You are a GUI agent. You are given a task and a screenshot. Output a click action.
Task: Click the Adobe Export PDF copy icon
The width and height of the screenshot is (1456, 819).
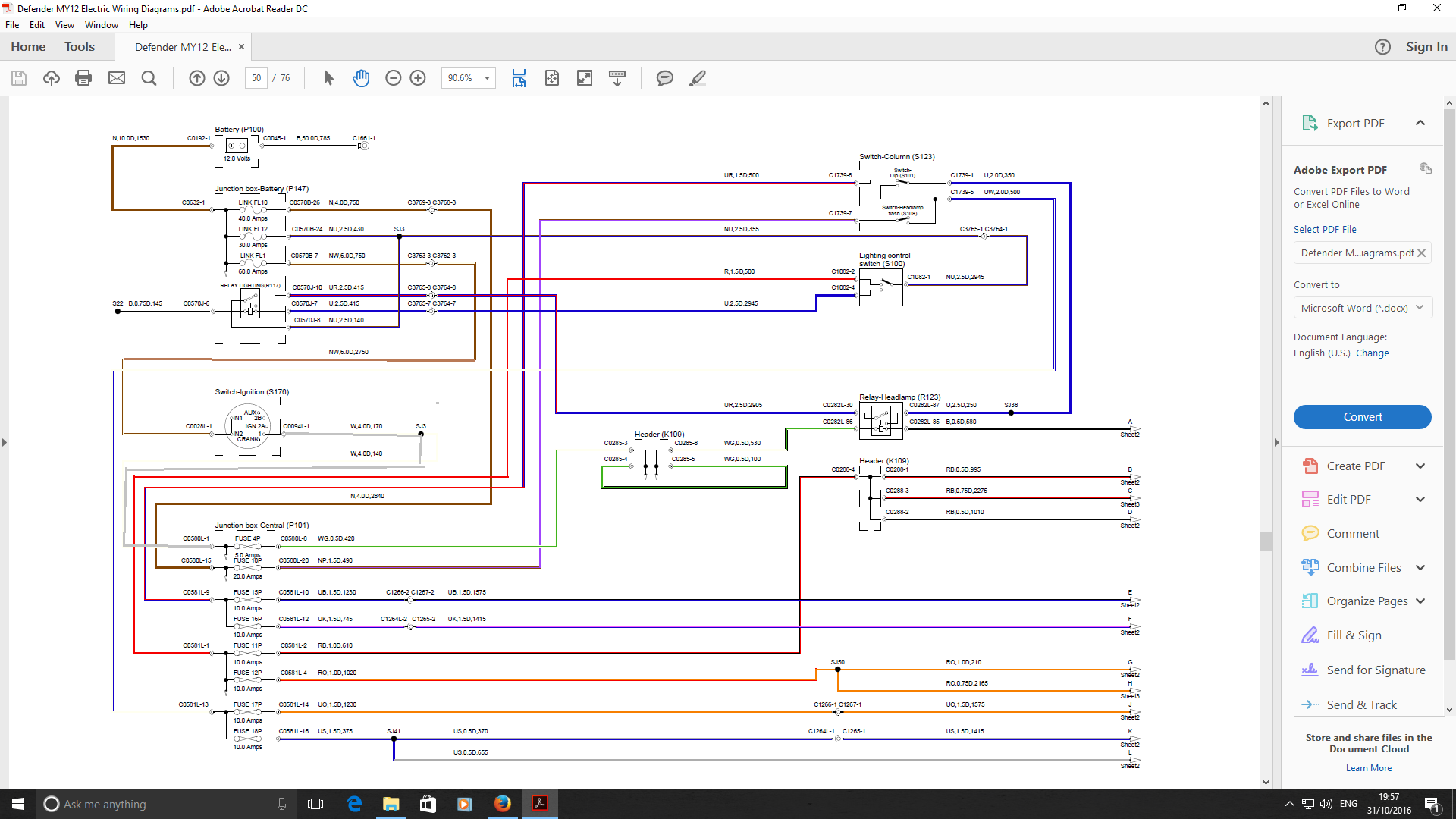coord(1426,168)
